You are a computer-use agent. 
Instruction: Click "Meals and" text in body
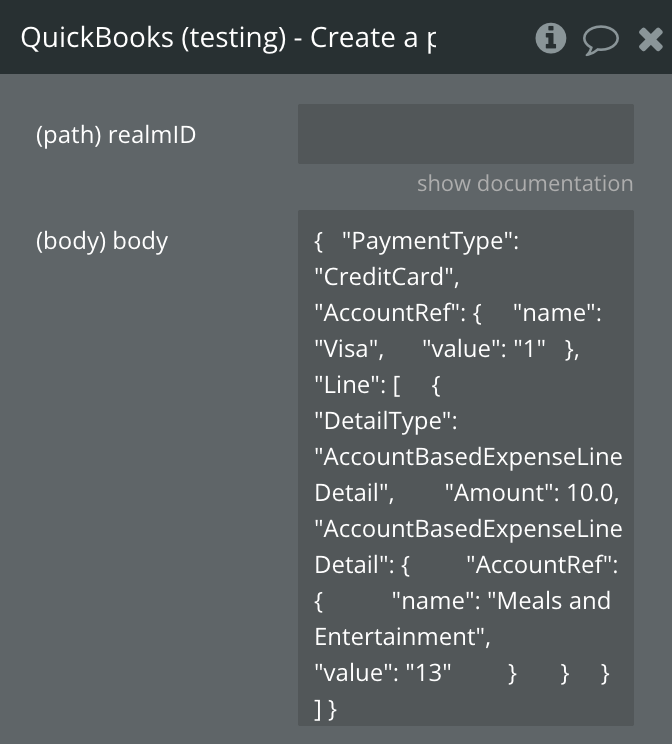553,601
